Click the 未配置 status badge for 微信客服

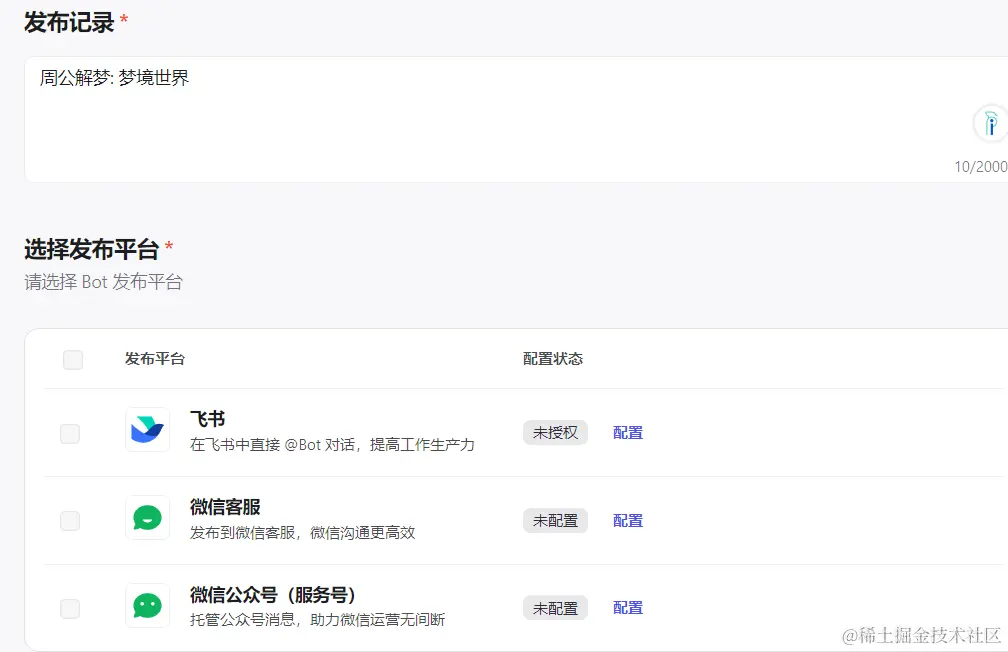point(555,521)
